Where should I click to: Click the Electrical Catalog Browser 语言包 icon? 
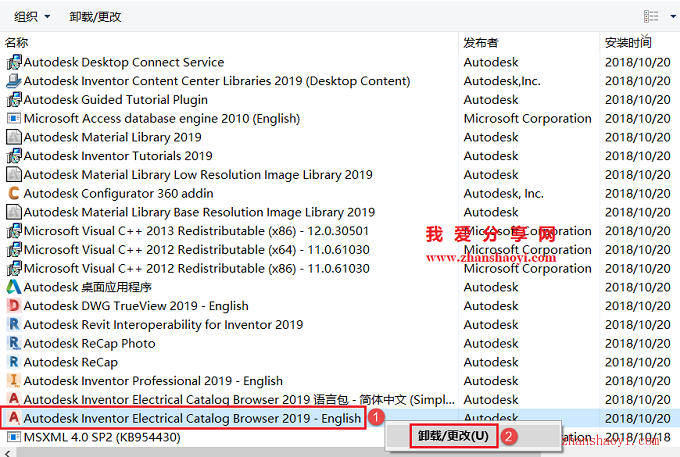tap(14, 399)
